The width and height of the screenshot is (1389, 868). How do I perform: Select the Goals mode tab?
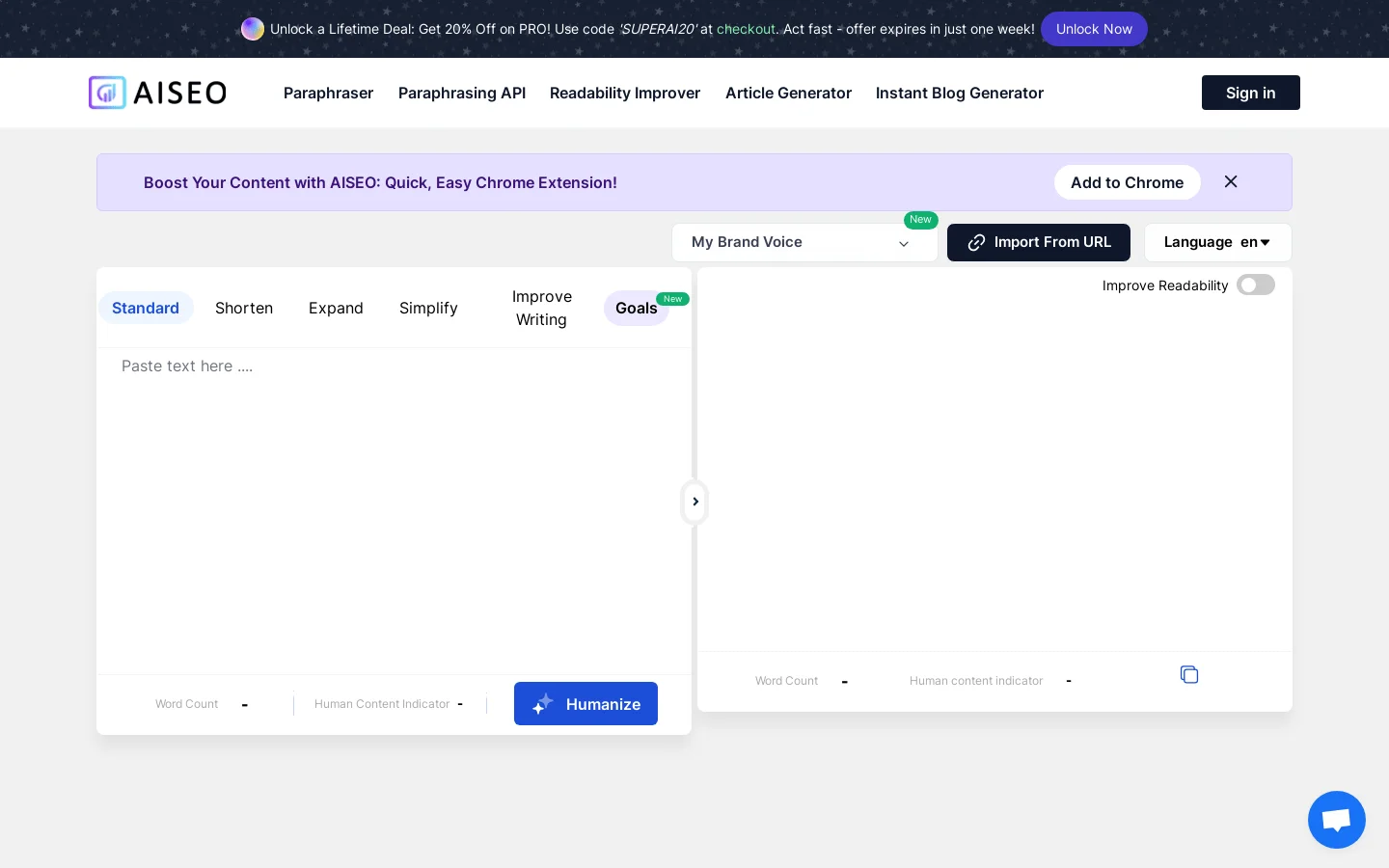click(x=636, y=309)
